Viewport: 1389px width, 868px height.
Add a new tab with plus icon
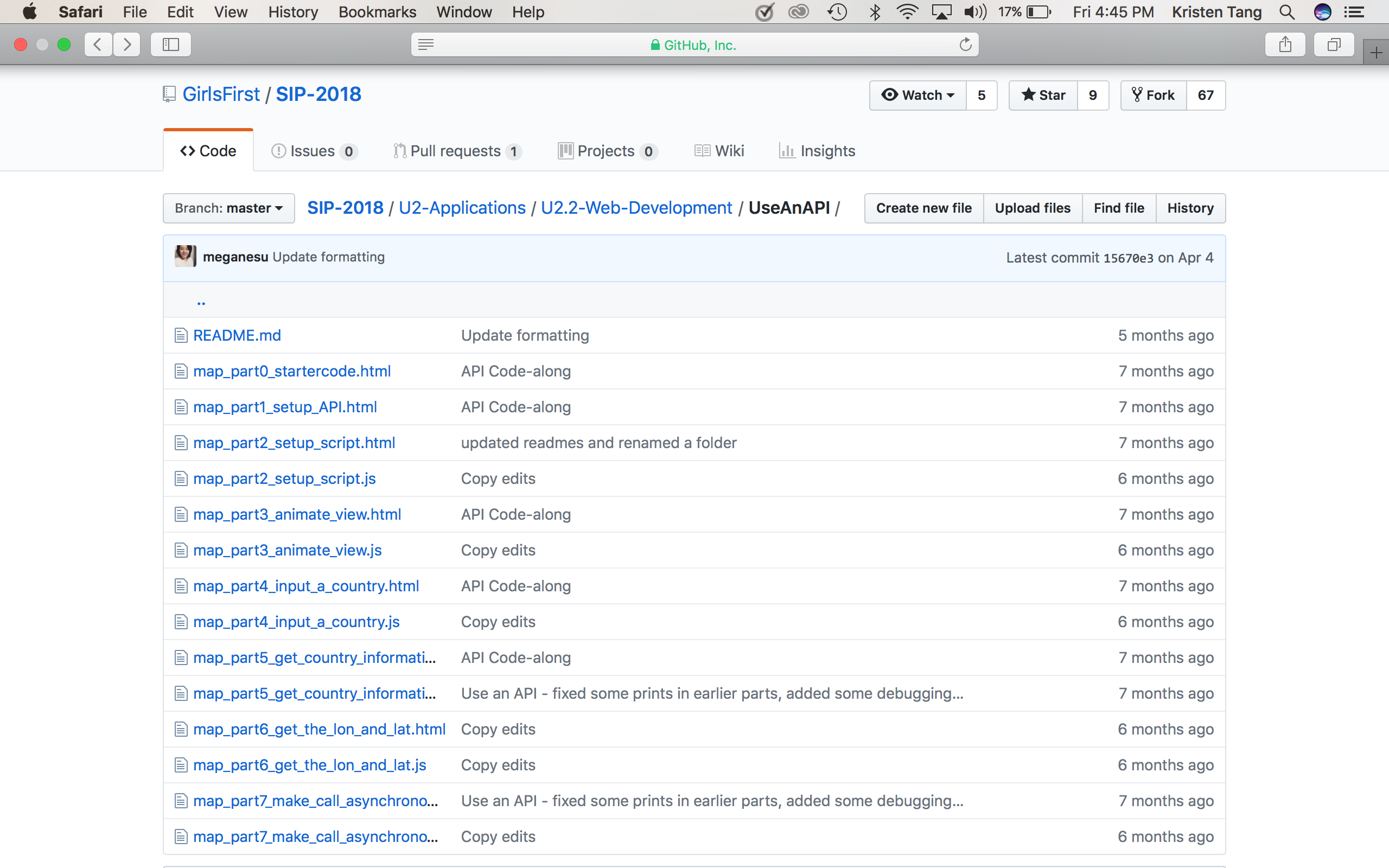(1376, 53)
